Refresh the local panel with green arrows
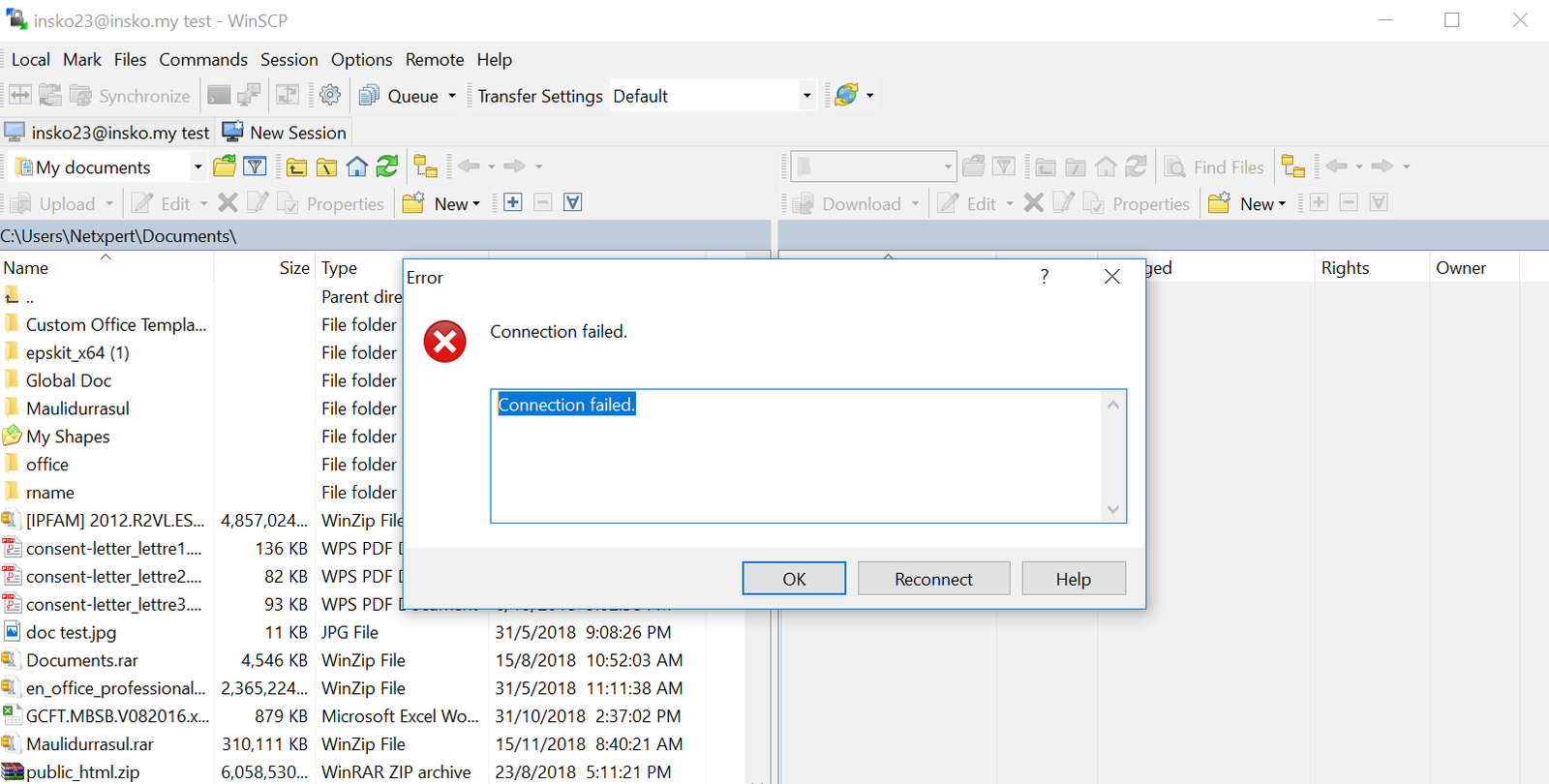Image resolution: width=1549 pixels, height=784 pixels. (x=387, y=166)
